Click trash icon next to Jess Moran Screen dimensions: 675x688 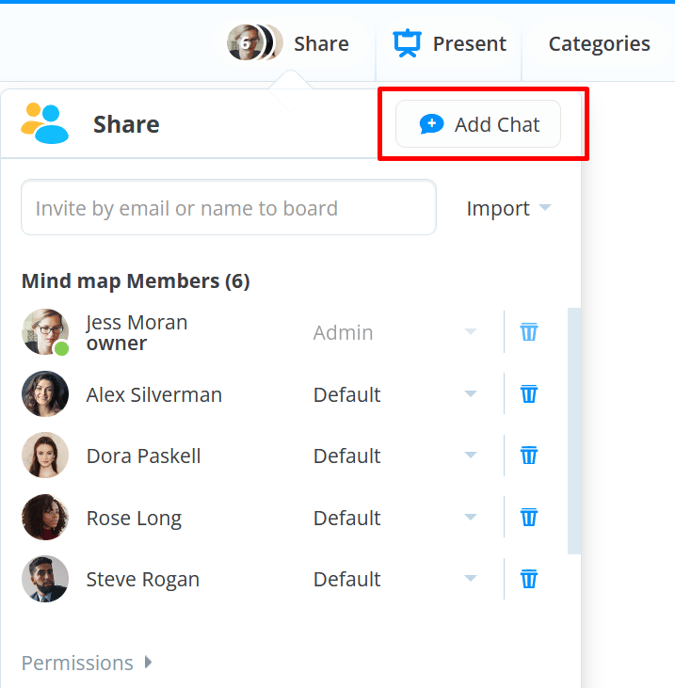(529, 332)
